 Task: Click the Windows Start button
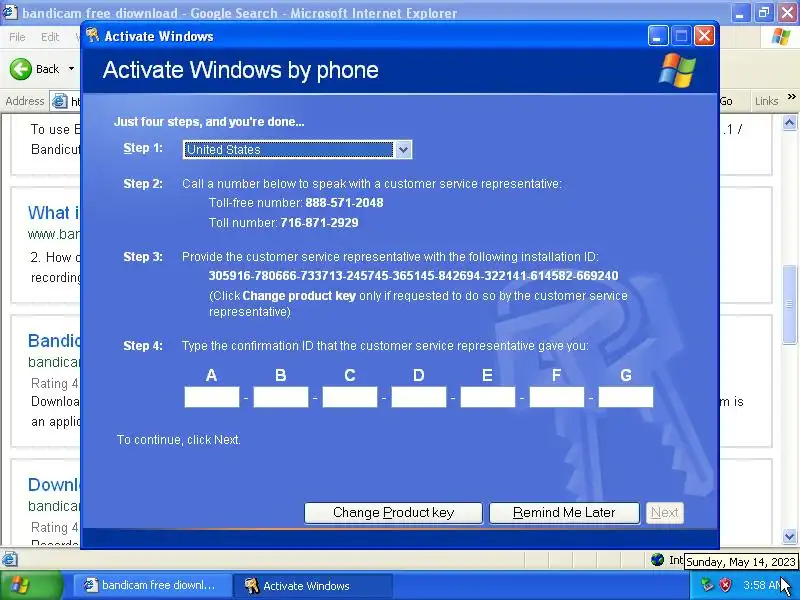(x=32, y=586)
